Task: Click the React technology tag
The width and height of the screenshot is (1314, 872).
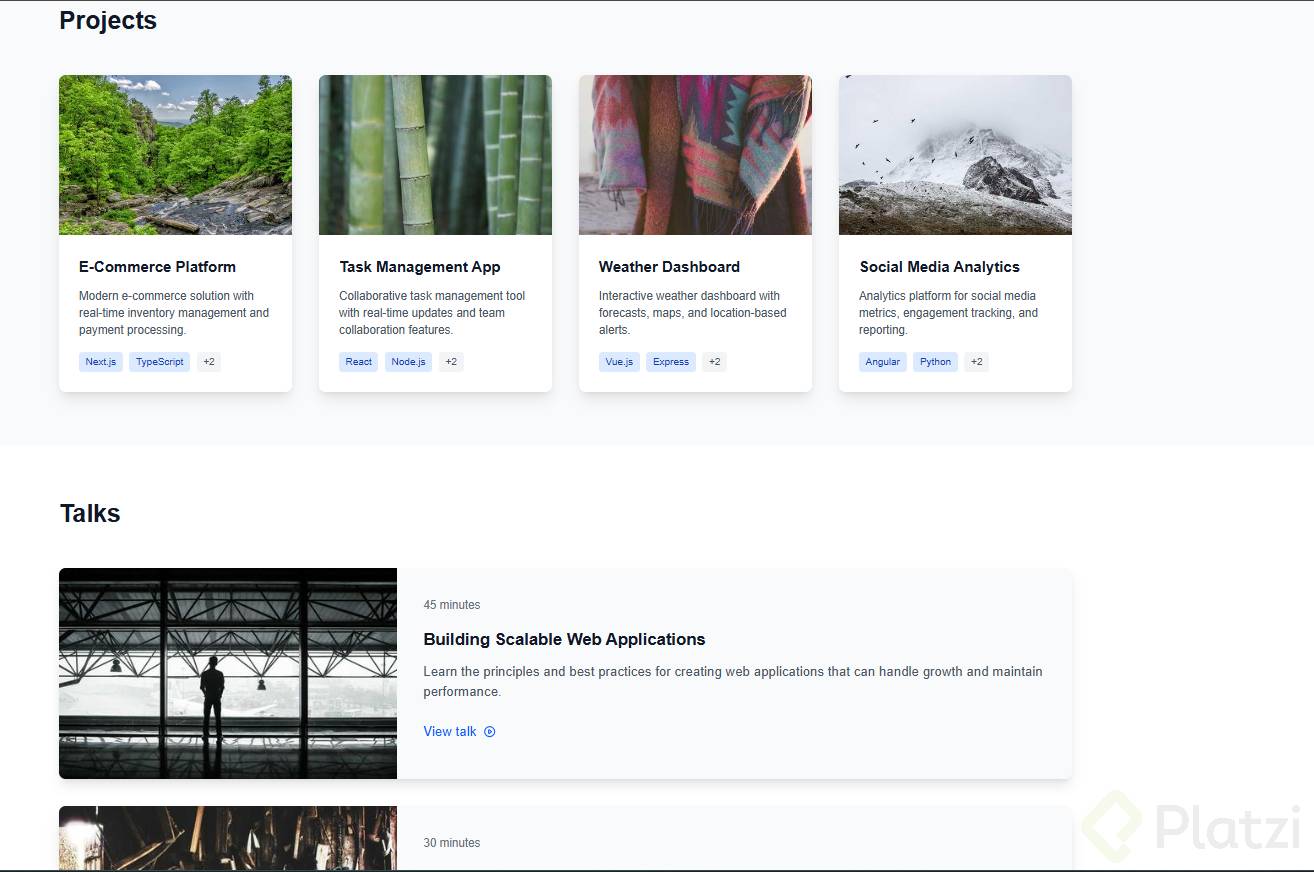Action: [358, 362]
